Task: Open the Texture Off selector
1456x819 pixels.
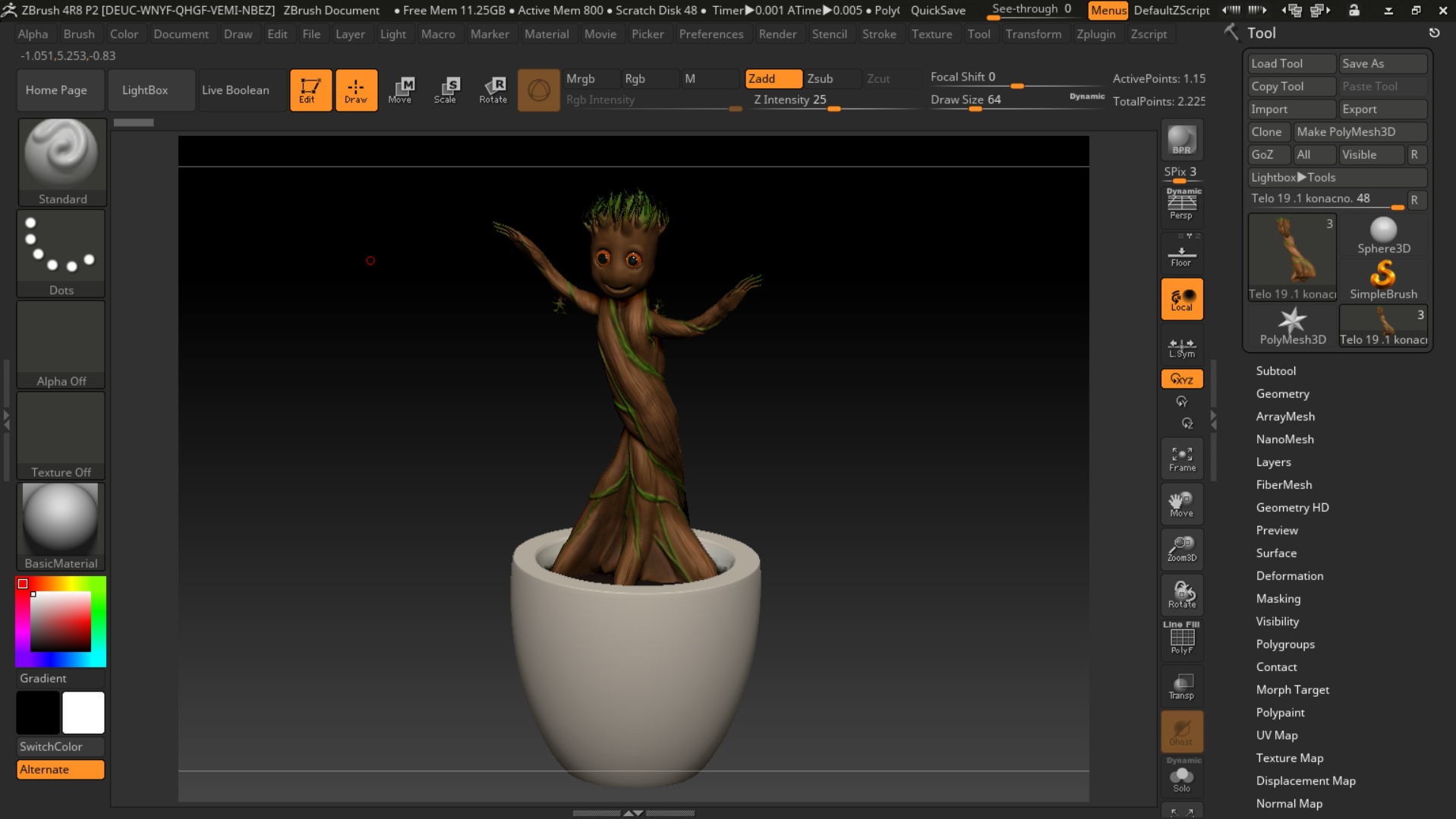Action: pyautogui.click(x=61, y=435)
